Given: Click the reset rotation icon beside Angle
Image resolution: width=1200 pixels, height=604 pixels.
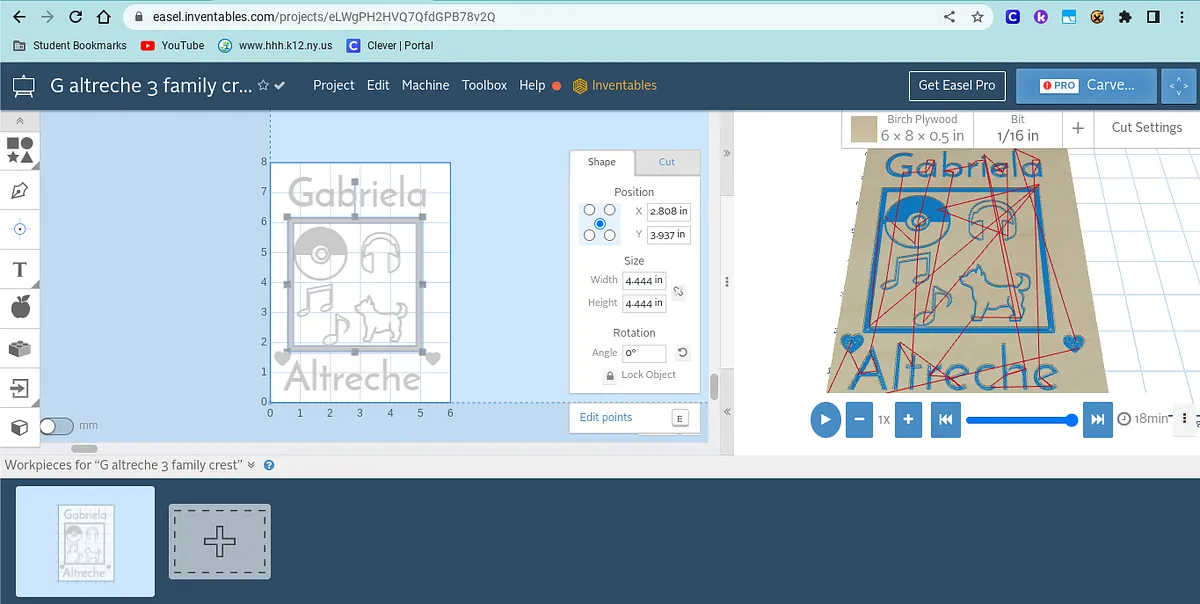Looking at the screenshot, I should (x=682, y=353).
